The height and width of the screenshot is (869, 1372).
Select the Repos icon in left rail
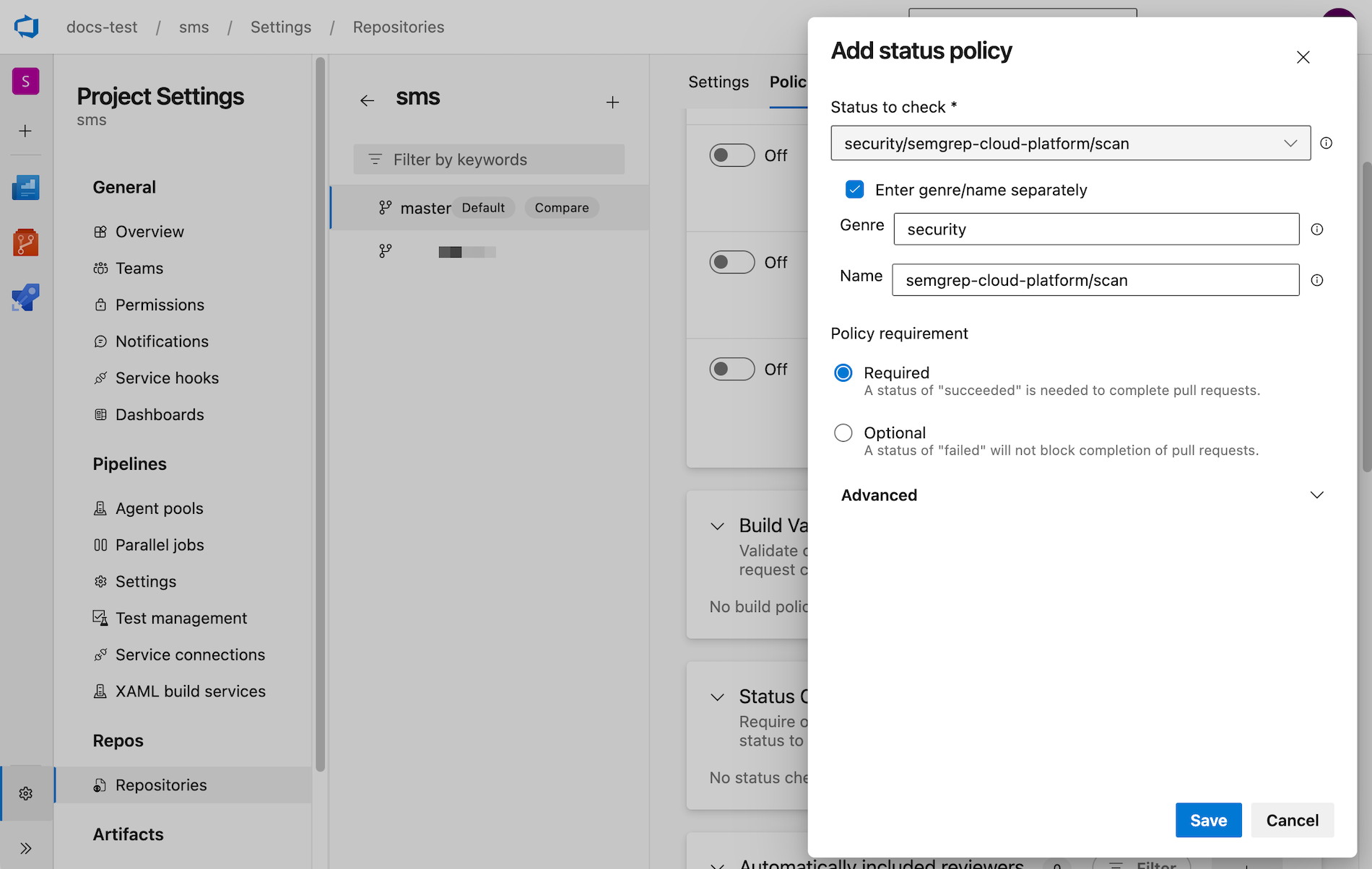26,243
